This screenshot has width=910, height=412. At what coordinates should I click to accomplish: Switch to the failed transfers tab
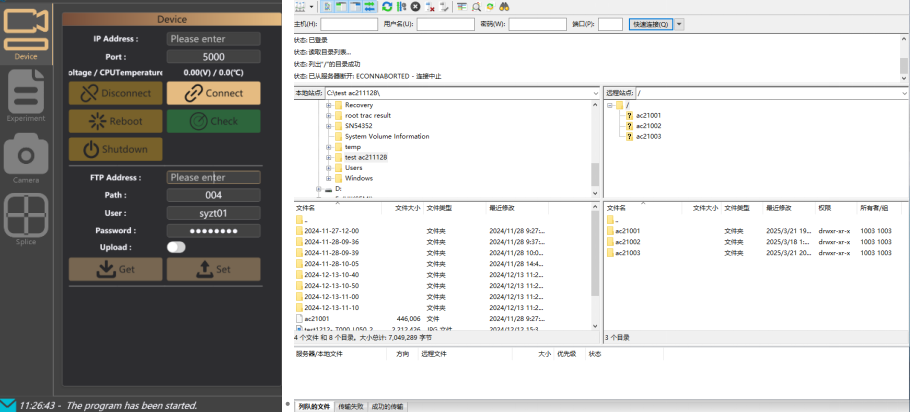pyautogui.click(x=350, y=406)
